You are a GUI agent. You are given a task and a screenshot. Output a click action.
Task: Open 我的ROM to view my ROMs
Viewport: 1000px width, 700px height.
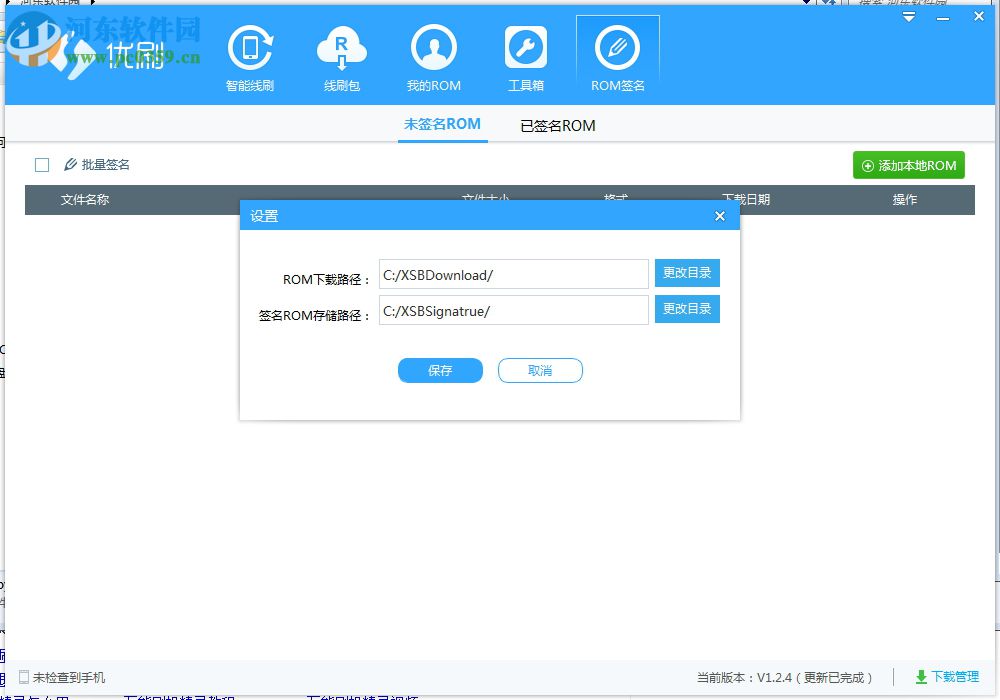coord(434,57)
